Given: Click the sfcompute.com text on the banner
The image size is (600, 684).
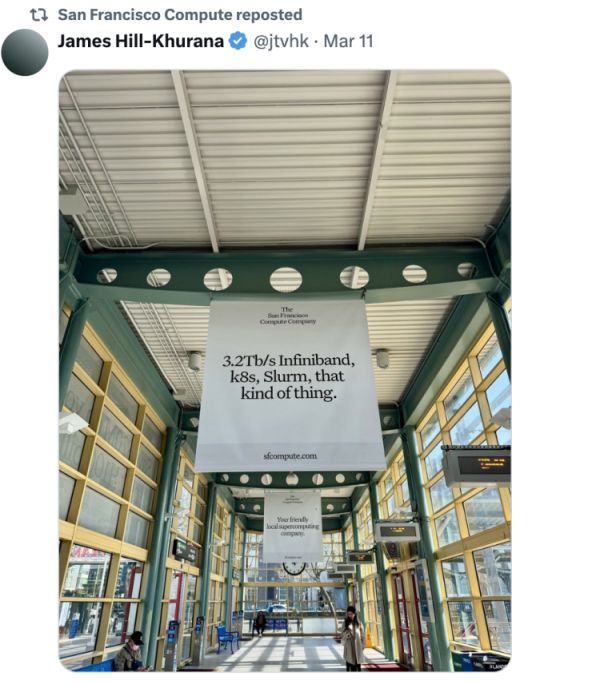Looking at the screenshot, I should click(x=290, y=456).
